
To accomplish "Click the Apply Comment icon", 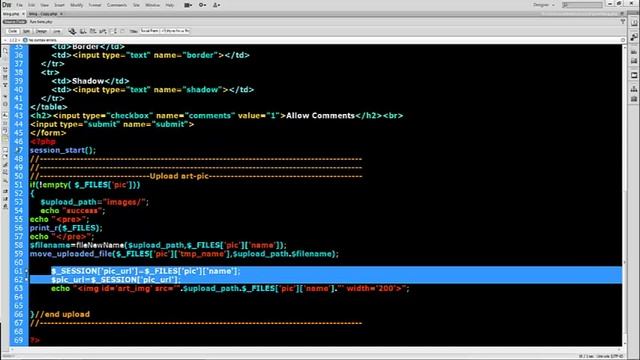I will (5, 150).
